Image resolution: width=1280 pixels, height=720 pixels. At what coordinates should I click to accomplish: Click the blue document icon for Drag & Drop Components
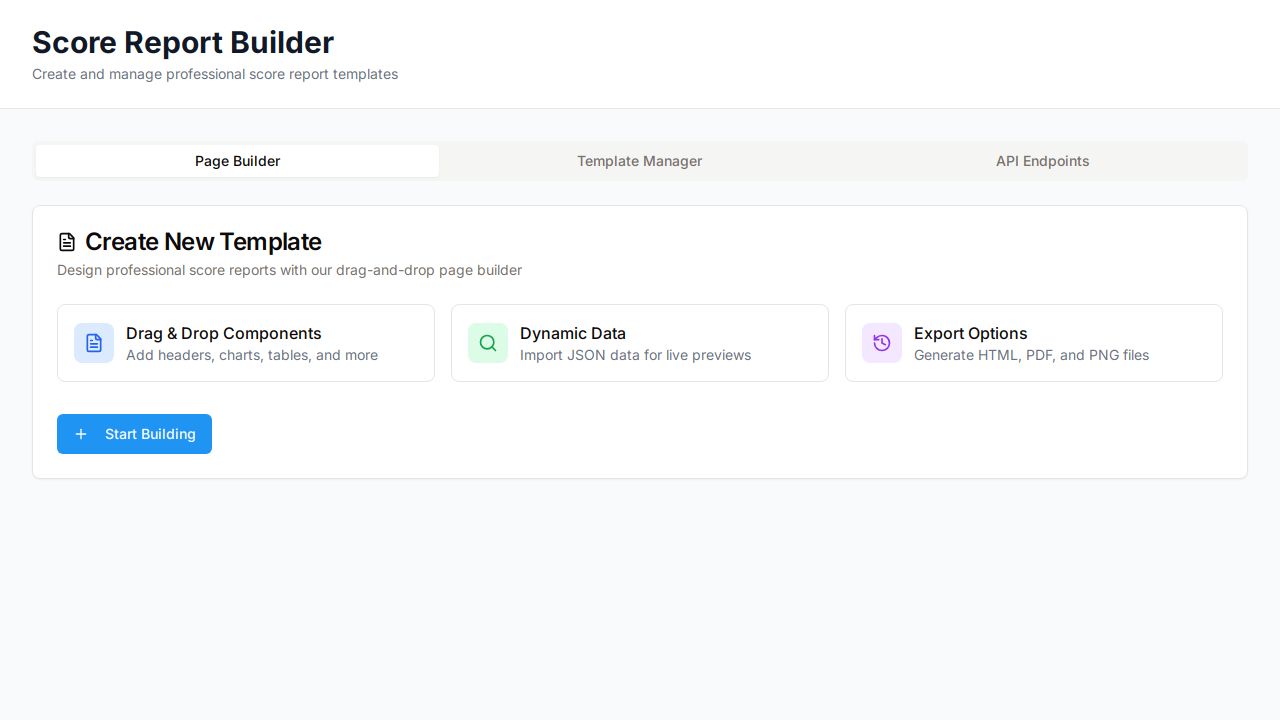click(94, 343)
